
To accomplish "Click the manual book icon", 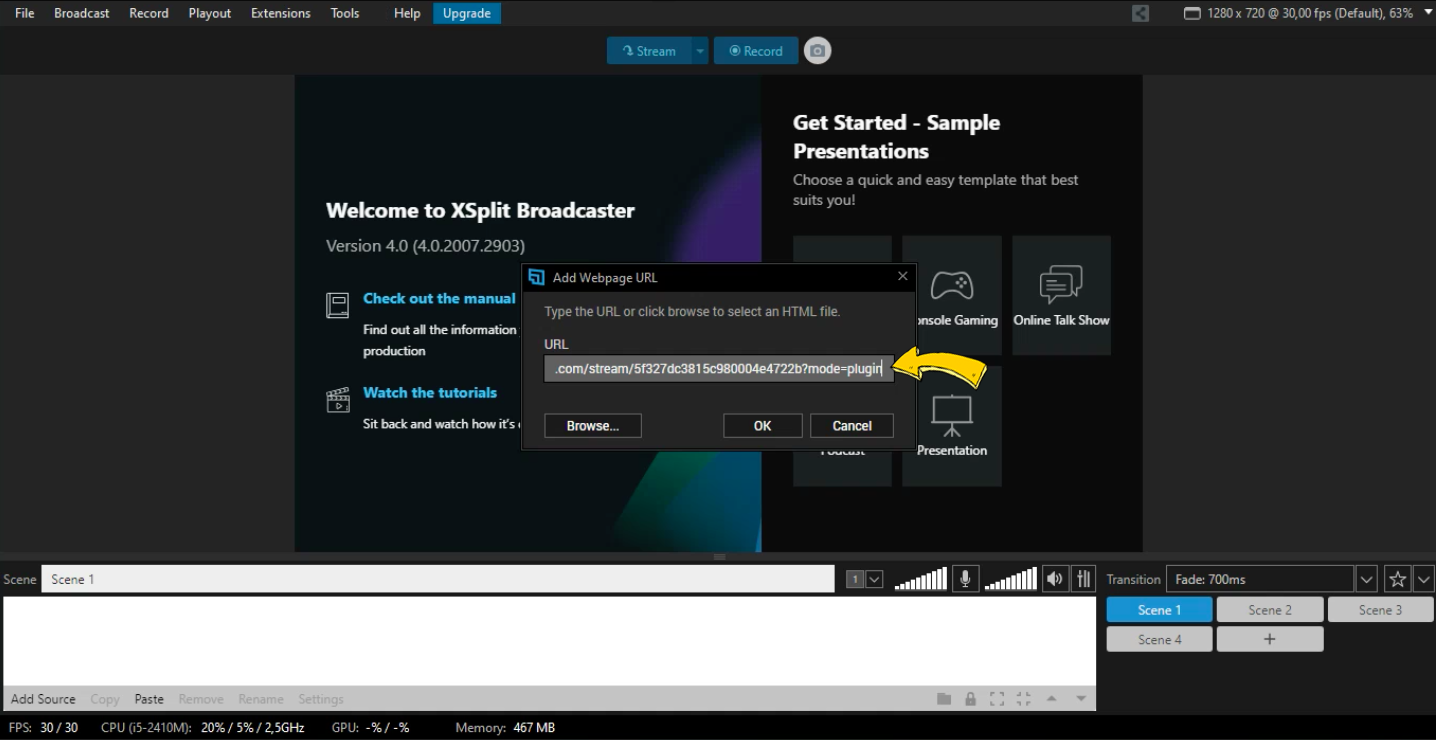I will (x=338, y=305).
